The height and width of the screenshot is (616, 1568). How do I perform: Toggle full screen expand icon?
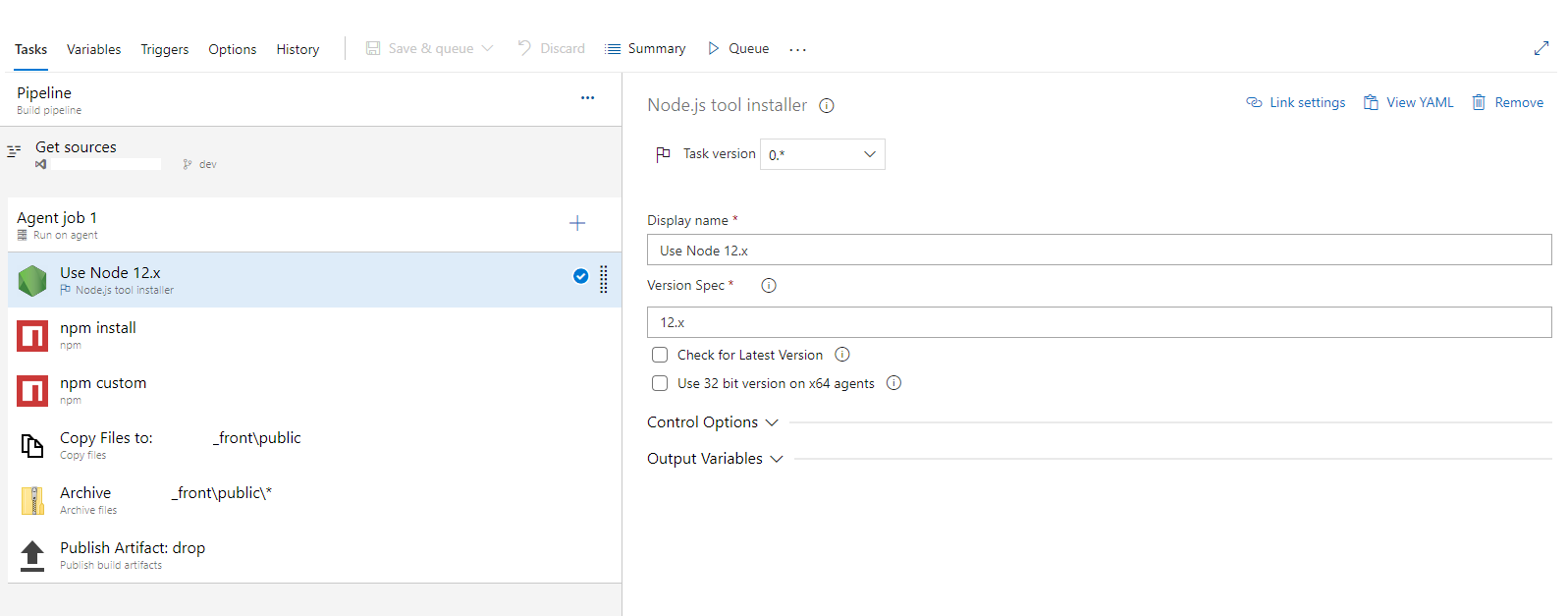point(1541,48)
